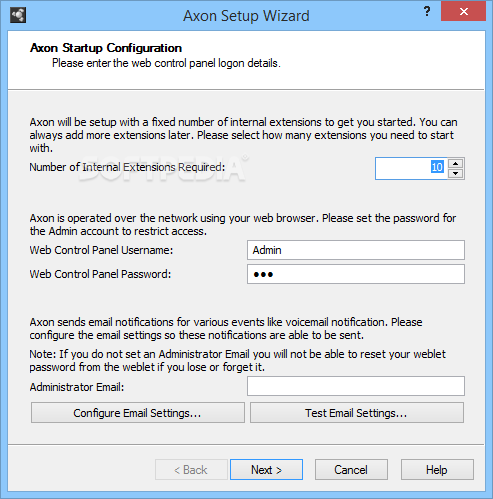
Task: Close the Axon Setup Wizard window
Action: coord(463,12)
